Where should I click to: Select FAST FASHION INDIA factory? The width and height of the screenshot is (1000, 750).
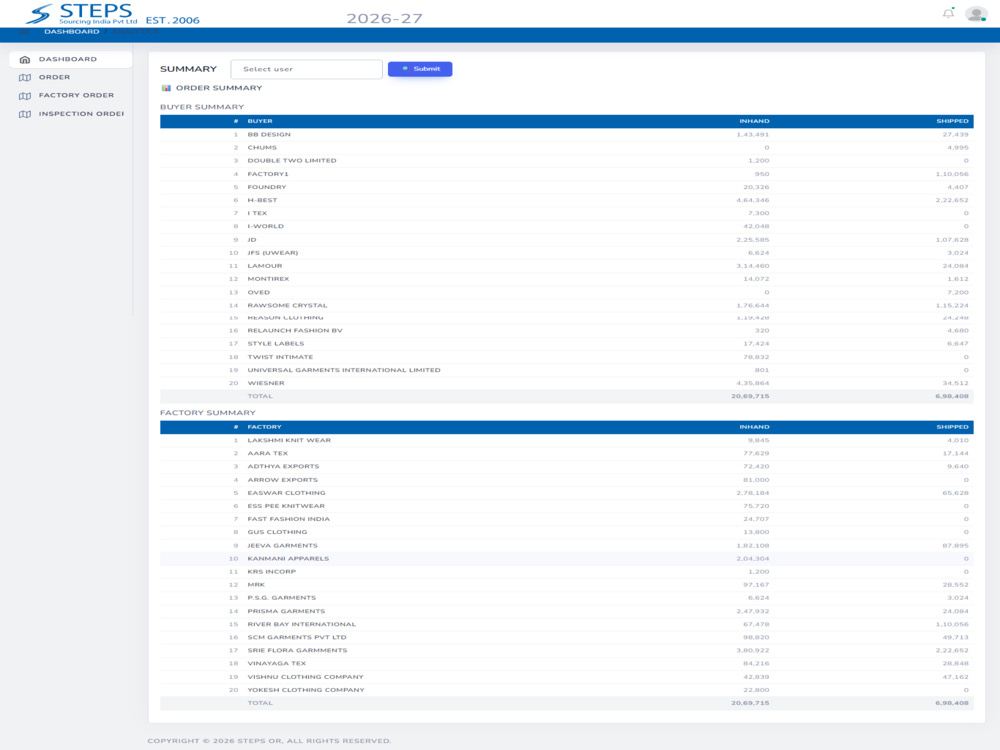tap(566, 519)
